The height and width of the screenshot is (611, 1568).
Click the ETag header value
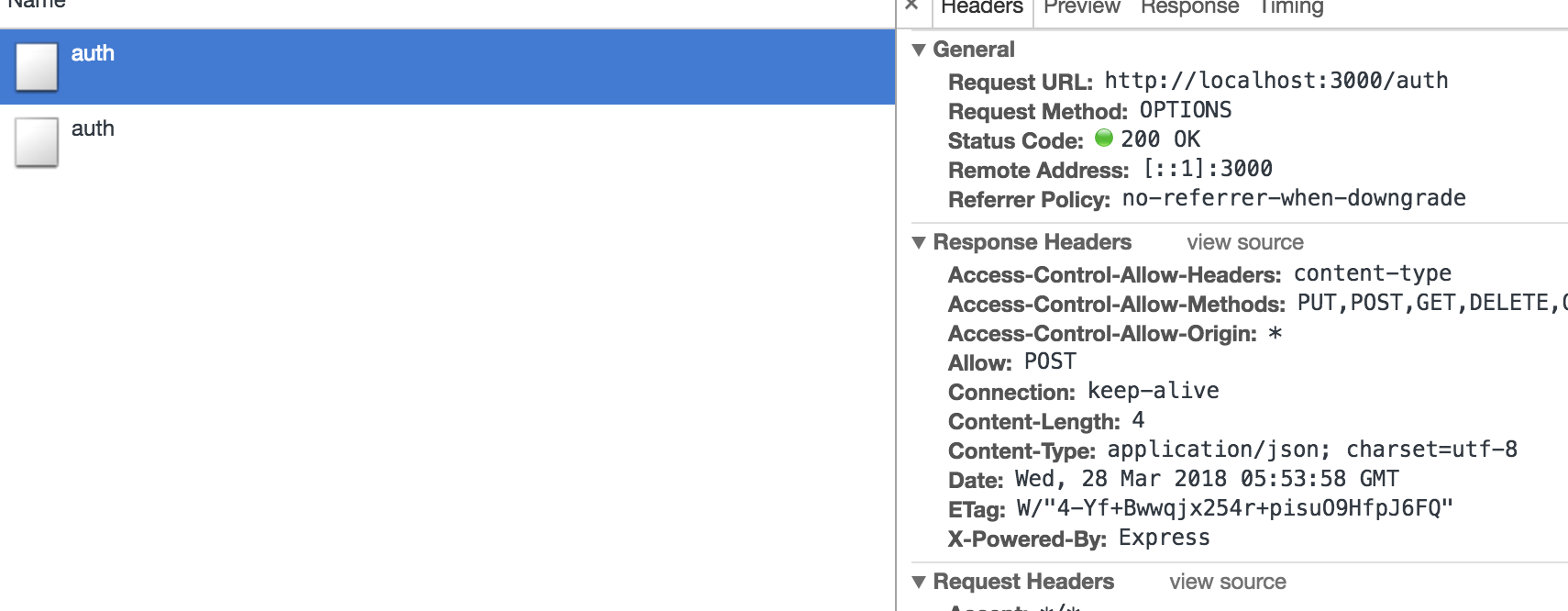(x=1234, y=508)
